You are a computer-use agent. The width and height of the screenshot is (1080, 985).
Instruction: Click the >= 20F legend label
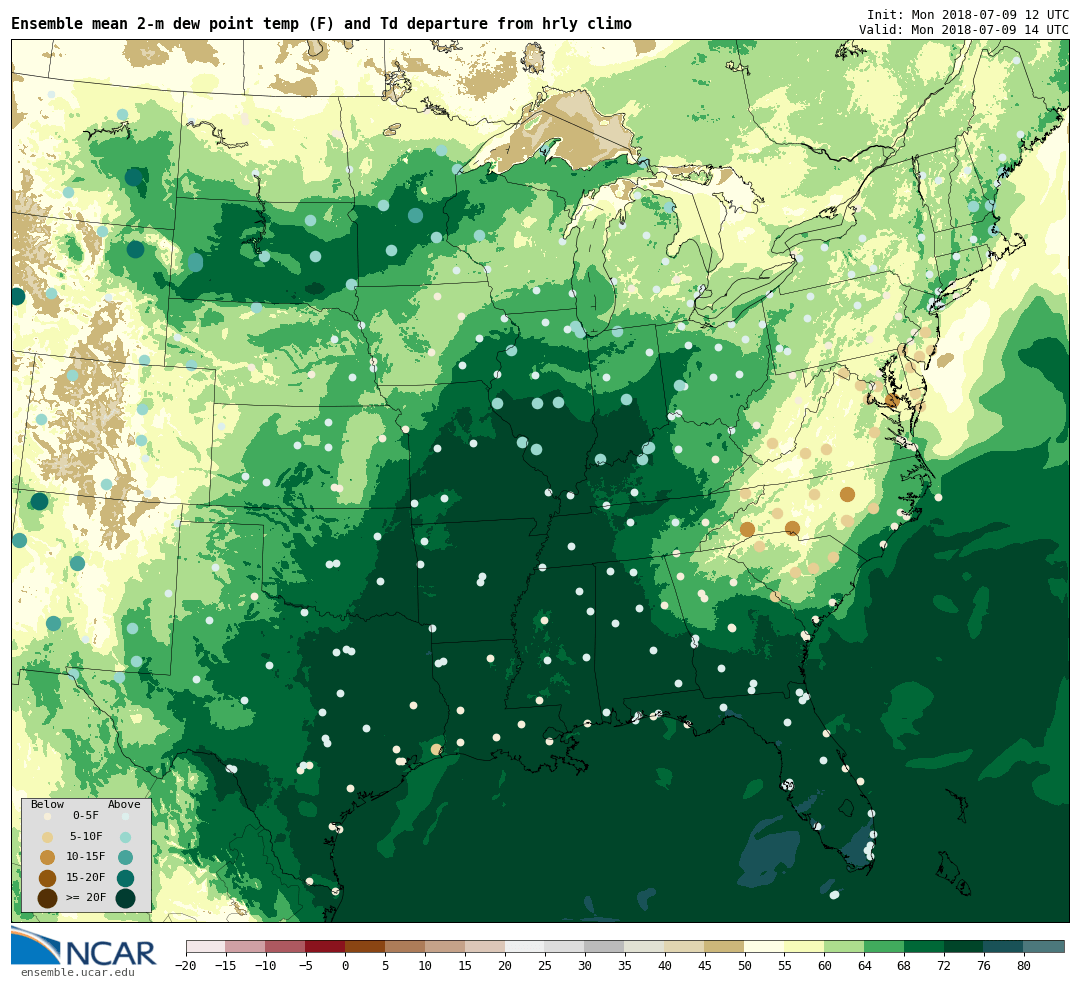(86, 898)
